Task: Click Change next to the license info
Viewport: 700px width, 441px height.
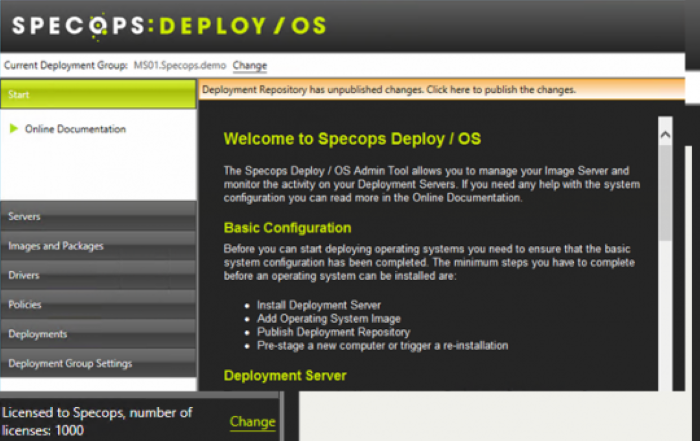Action: point(252,421)
